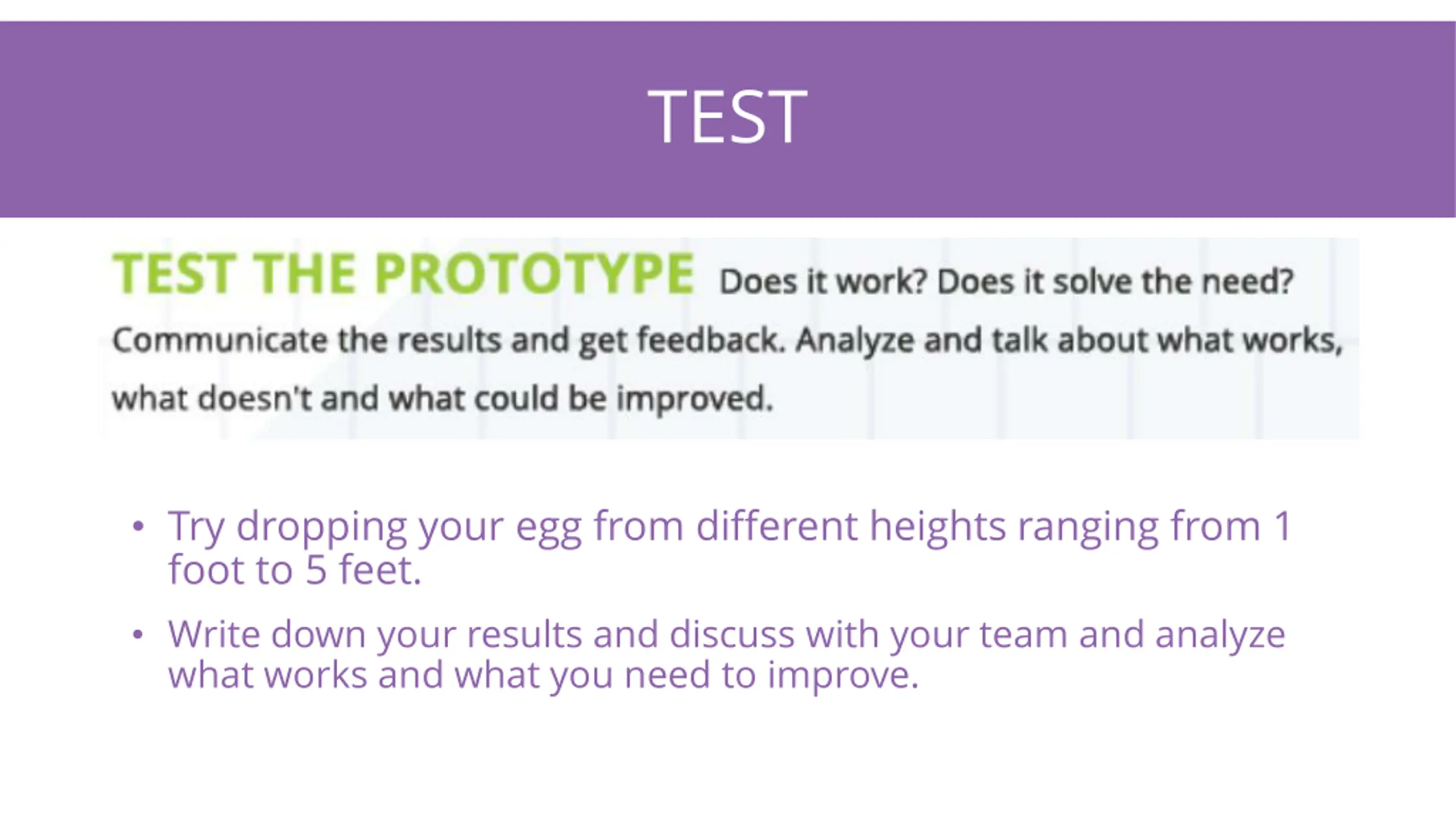Click the TEST slide title
Image resolution: width=1456 pixels, height=819 pixels.
[x=727, y=117]
